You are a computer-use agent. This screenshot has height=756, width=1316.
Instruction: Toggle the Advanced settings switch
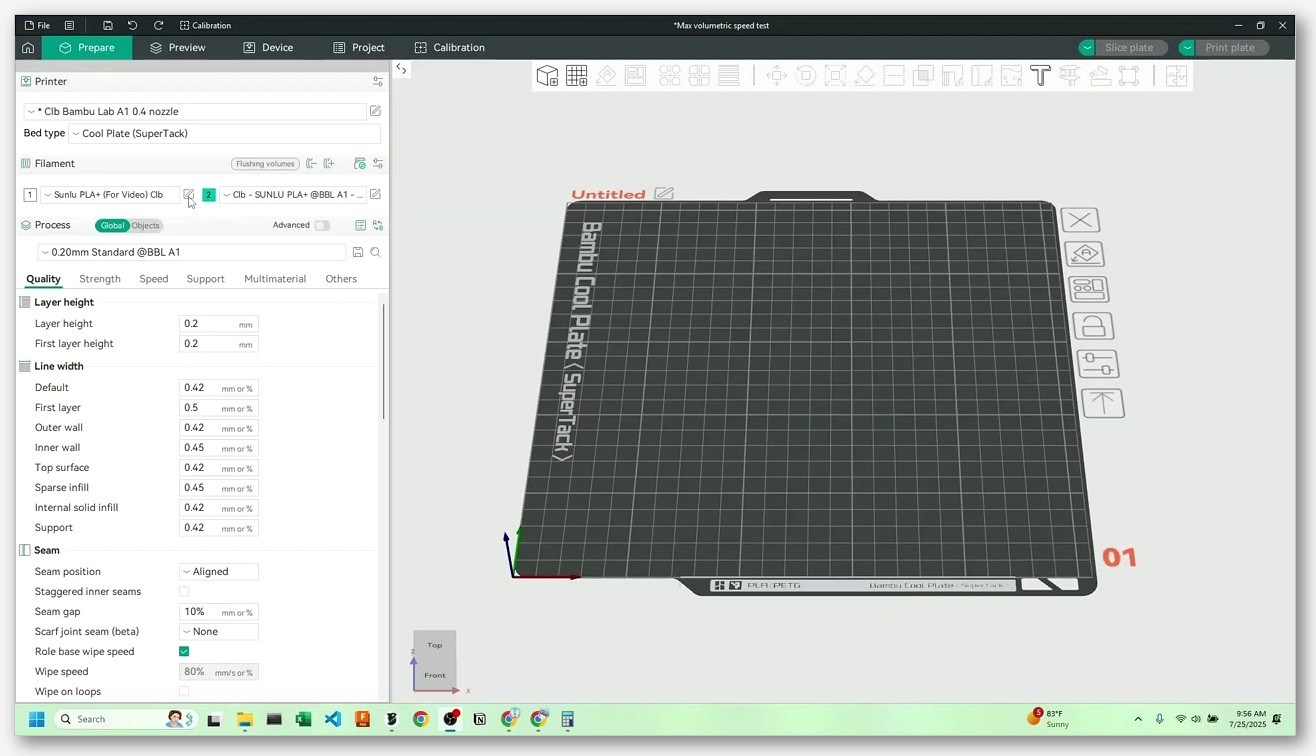pyautogui.click(x=322, y=226)
